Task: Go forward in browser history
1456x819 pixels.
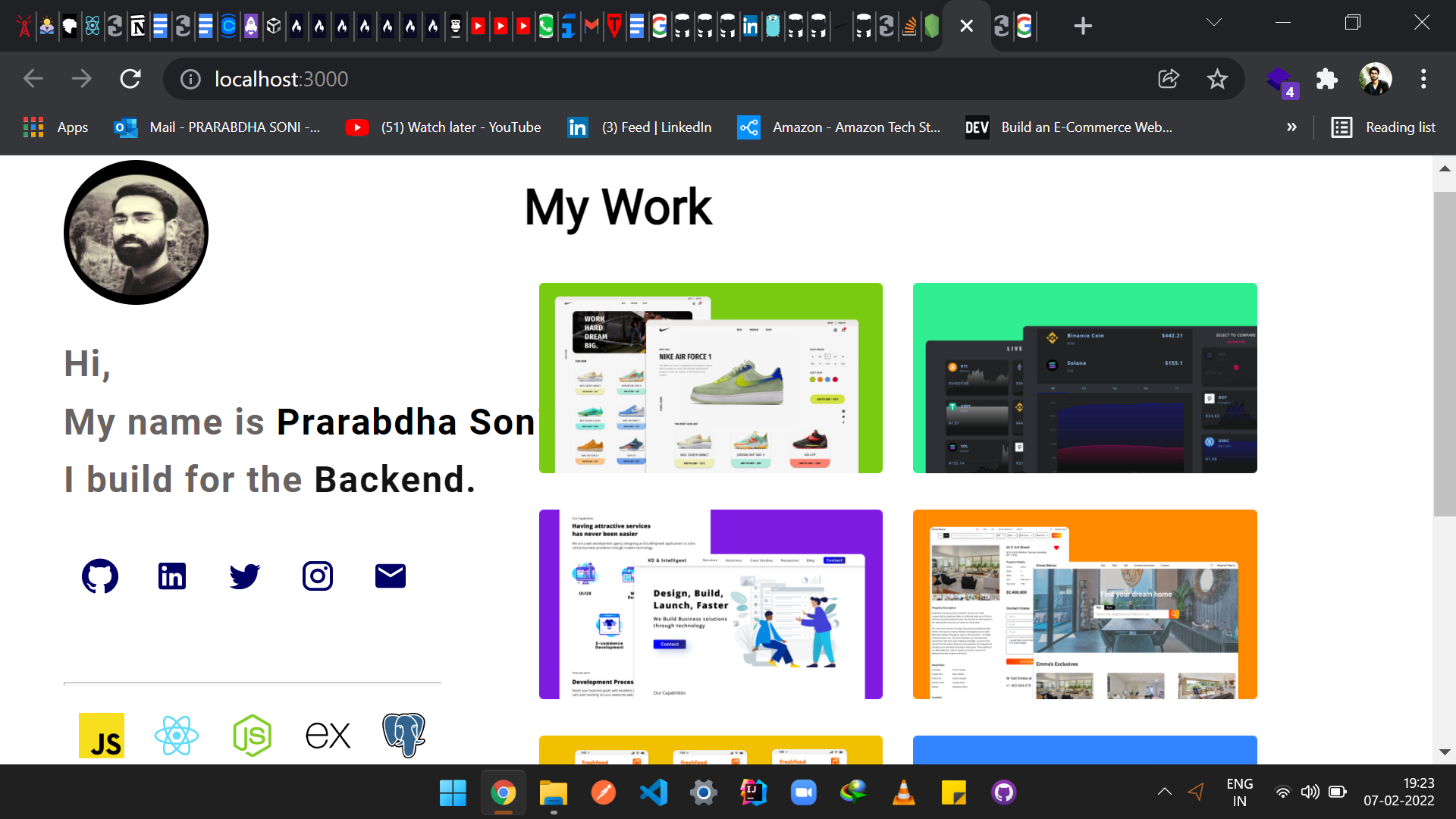Action: pos(82,79)
